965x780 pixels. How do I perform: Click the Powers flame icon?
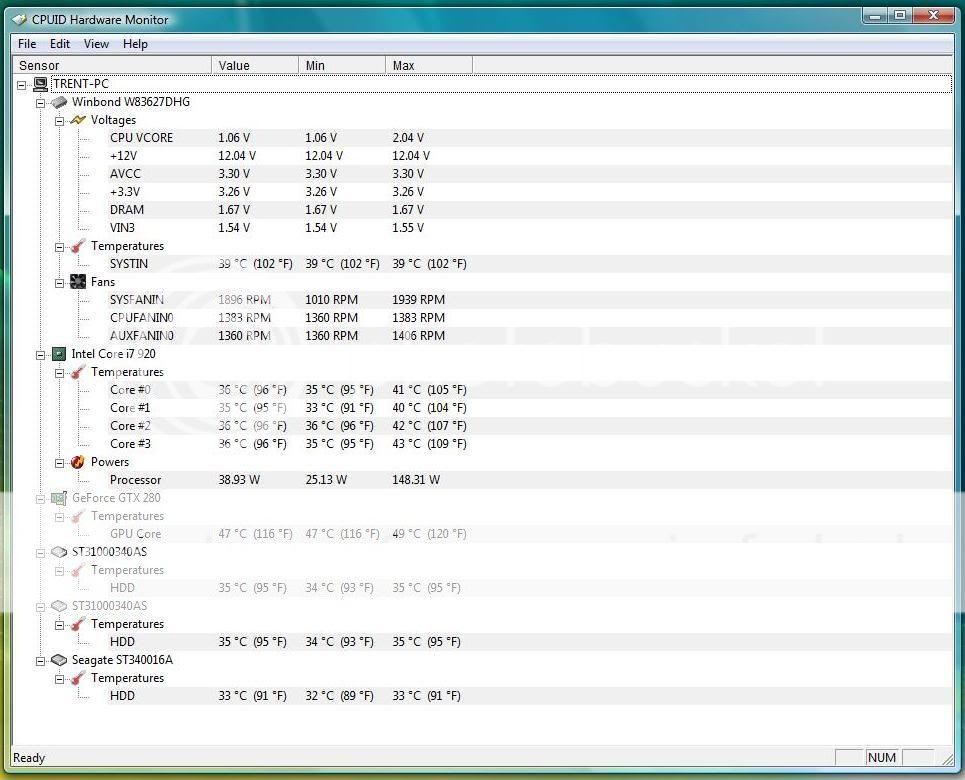point(78,462)
